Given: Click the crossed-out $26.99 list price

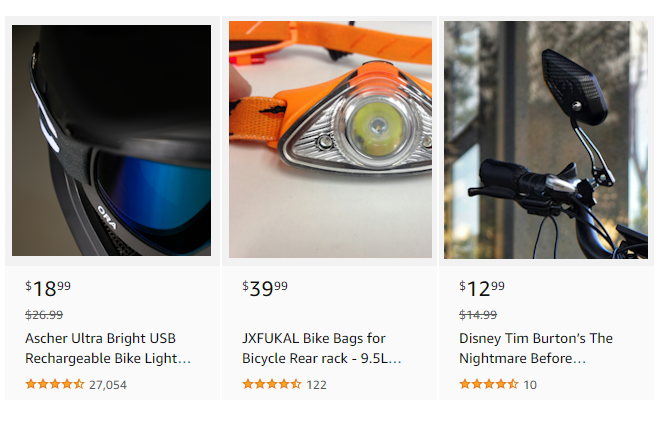Looking at the screenshot, I should click(44, 315).
